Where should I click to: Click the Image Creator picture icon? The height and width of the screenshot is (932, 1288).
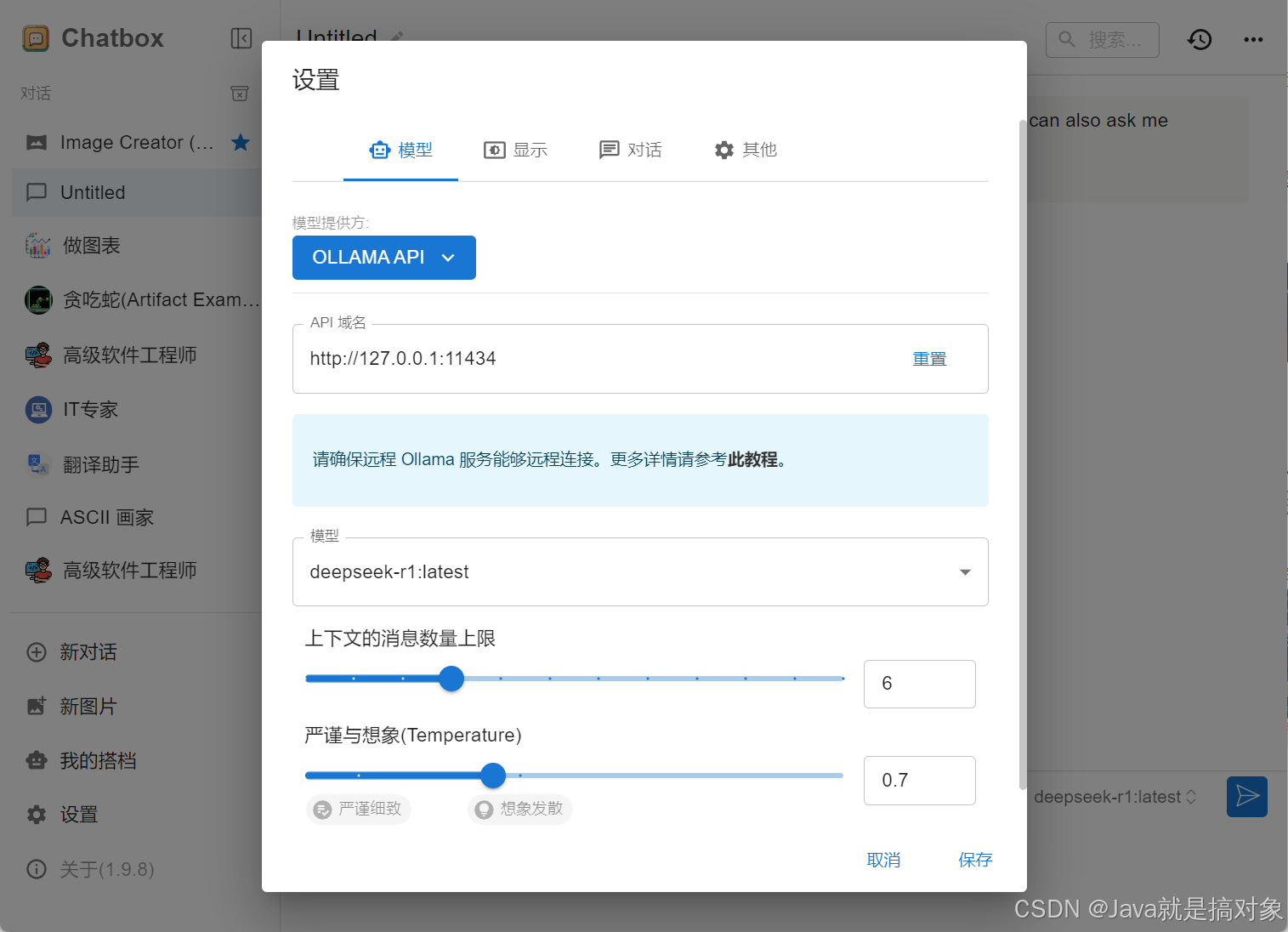pos(37,142)
